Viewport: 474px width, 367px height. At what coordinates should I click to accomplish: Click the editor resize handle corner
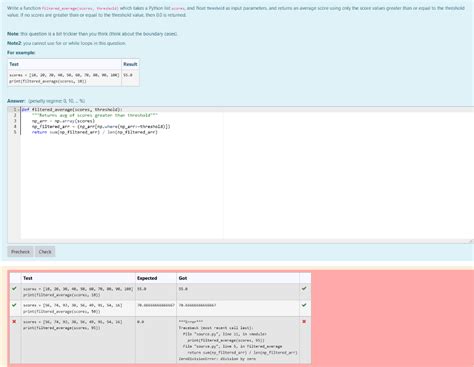[471, 241]
